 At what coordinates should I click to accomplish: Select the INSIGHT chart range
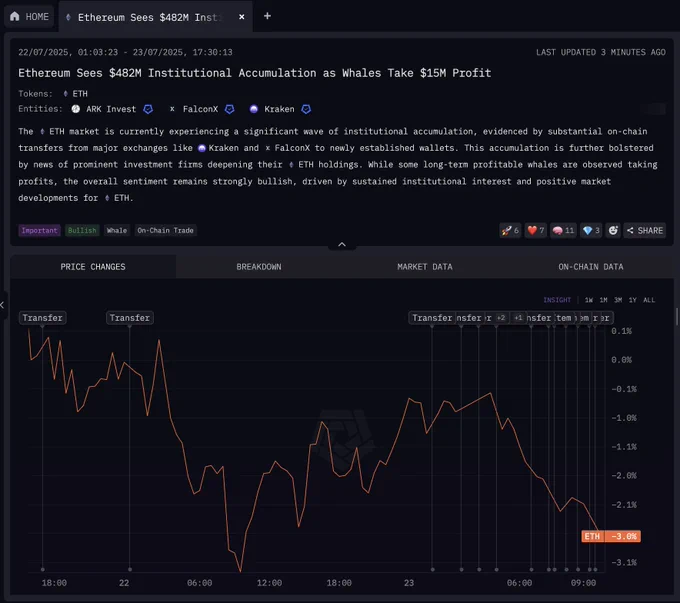(x=557, y=300)
